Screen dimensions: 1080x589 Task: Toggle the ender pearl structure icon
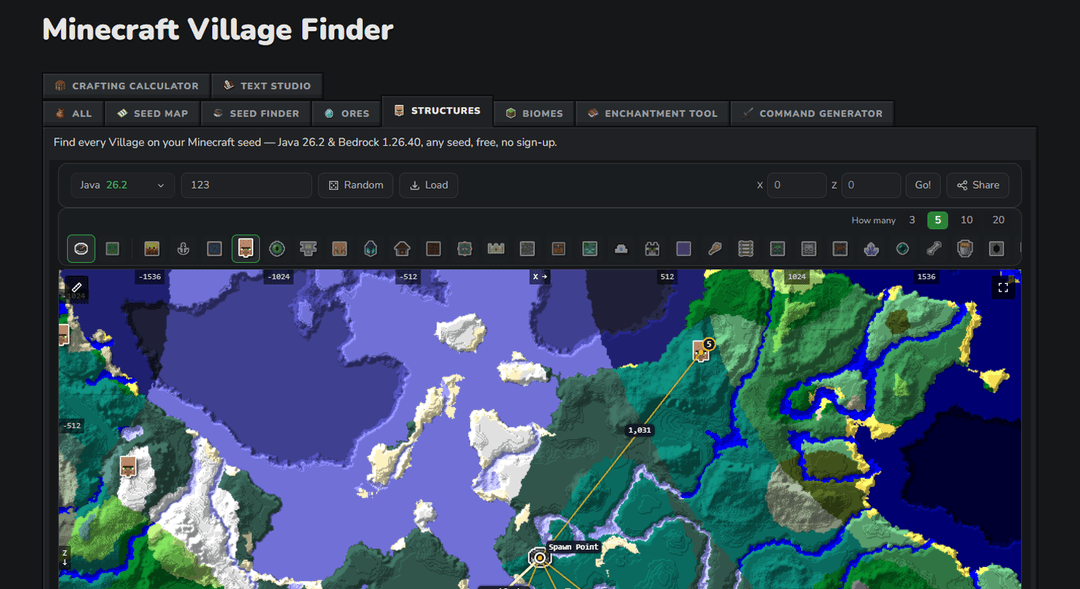(x=902, y=249)
